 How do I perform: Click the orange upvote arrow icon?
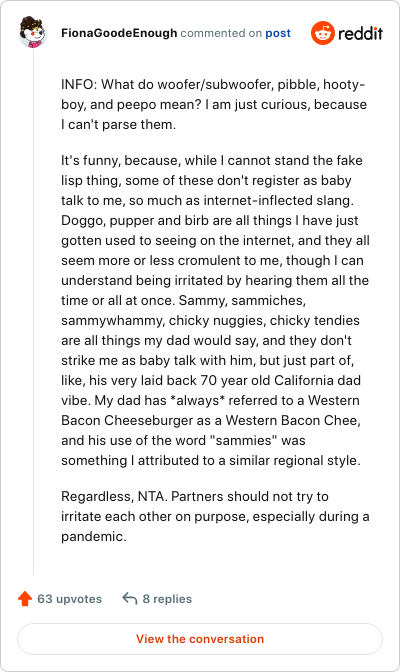click(25, 599)
